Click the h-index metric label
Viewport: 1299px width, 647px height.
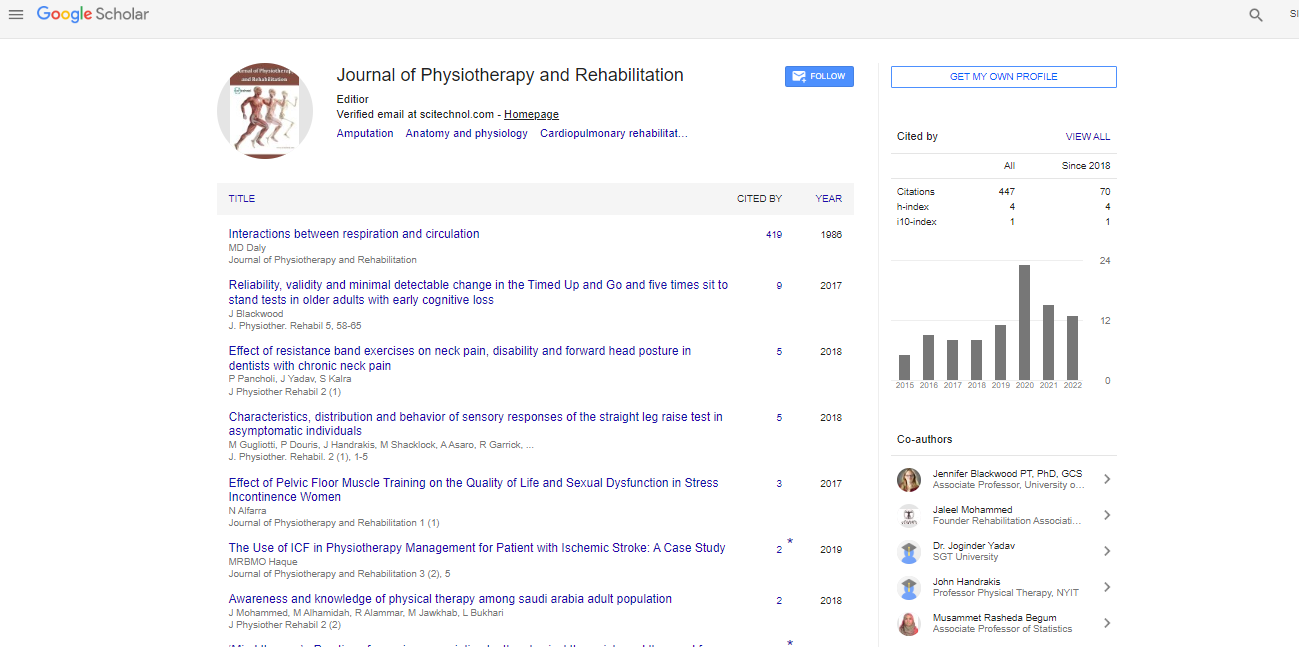[913, 207]
